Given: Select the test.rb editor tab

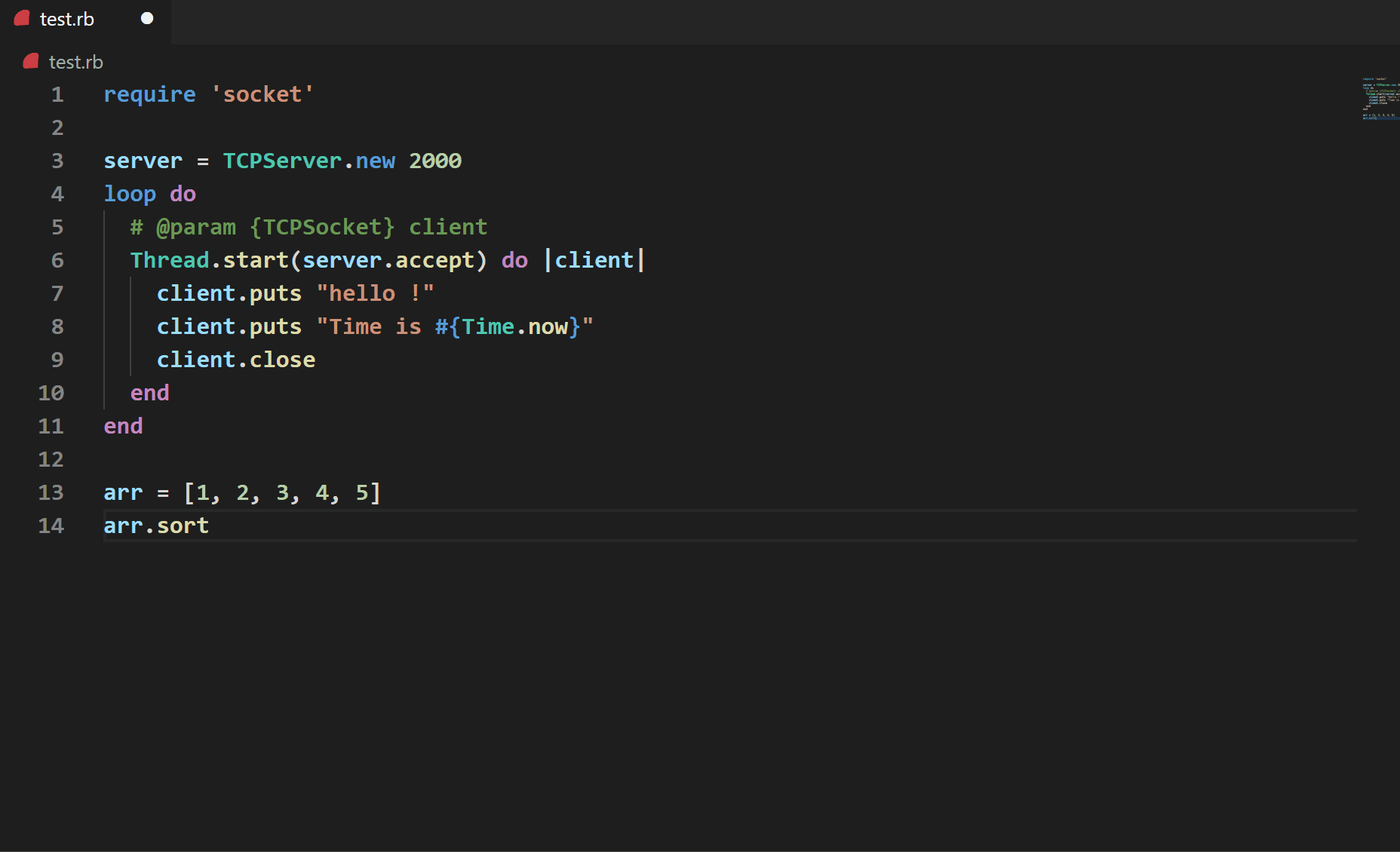Looking at the screenshot, I should 67,20.
